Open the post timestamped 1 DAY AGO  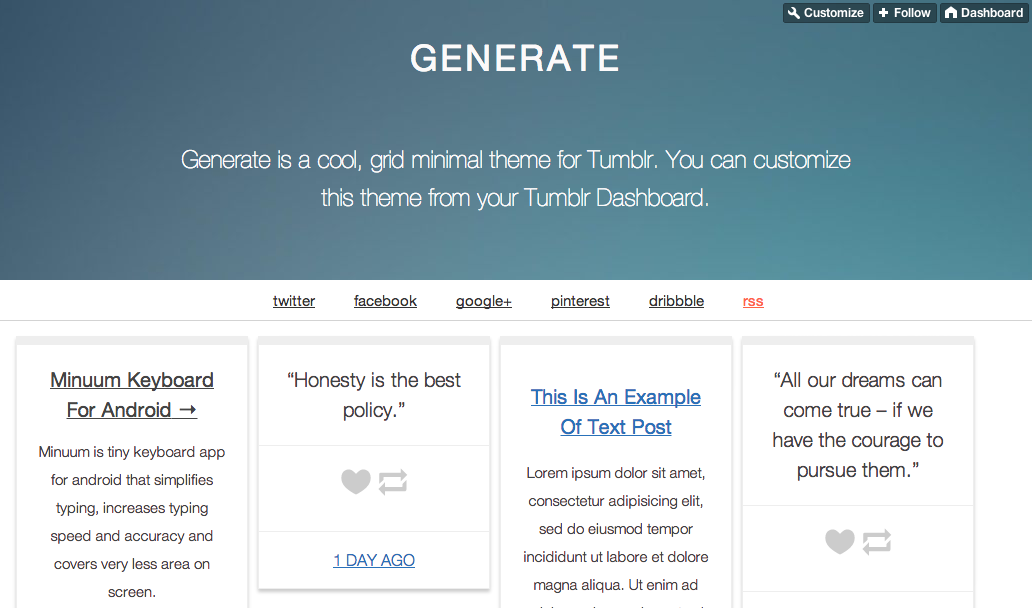373,560
